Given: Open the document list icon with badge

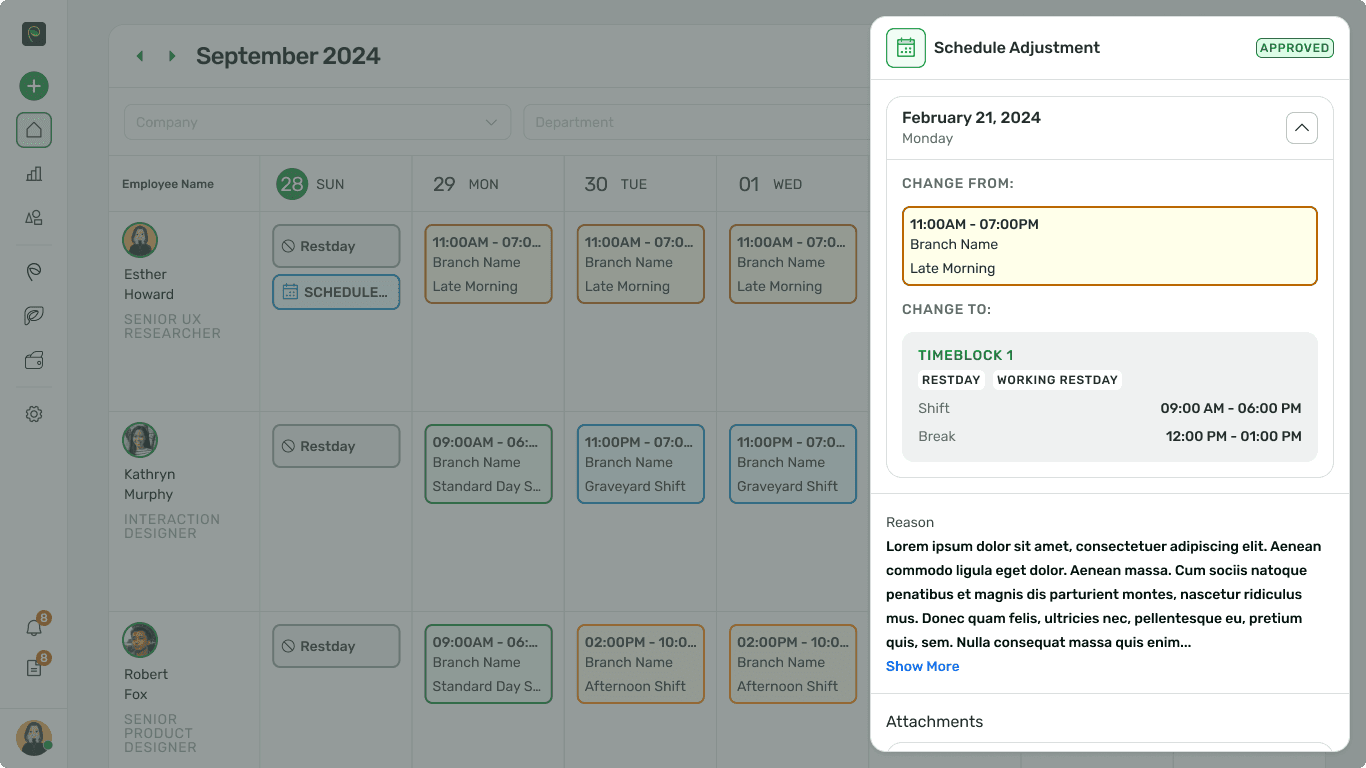Looking at the screenshot, I should [34, 668].
